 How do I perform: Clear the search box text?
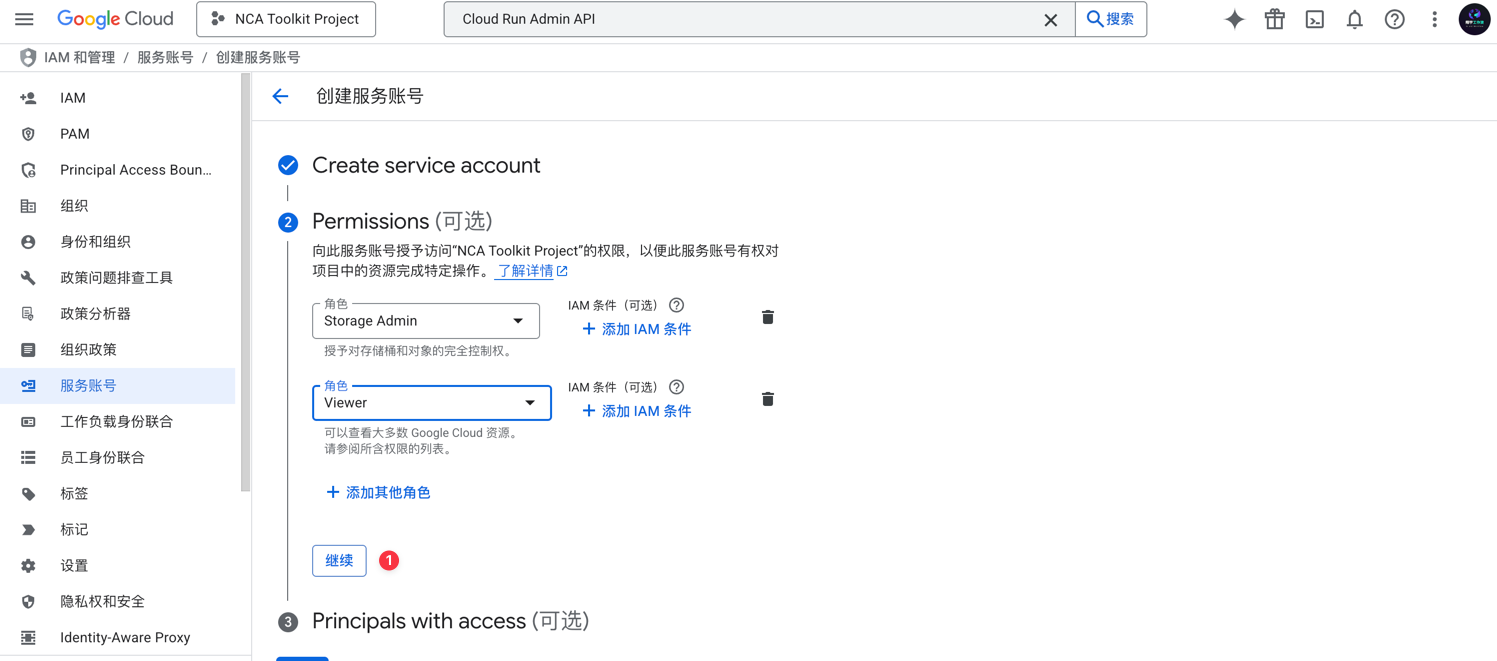pos(1050,20)
